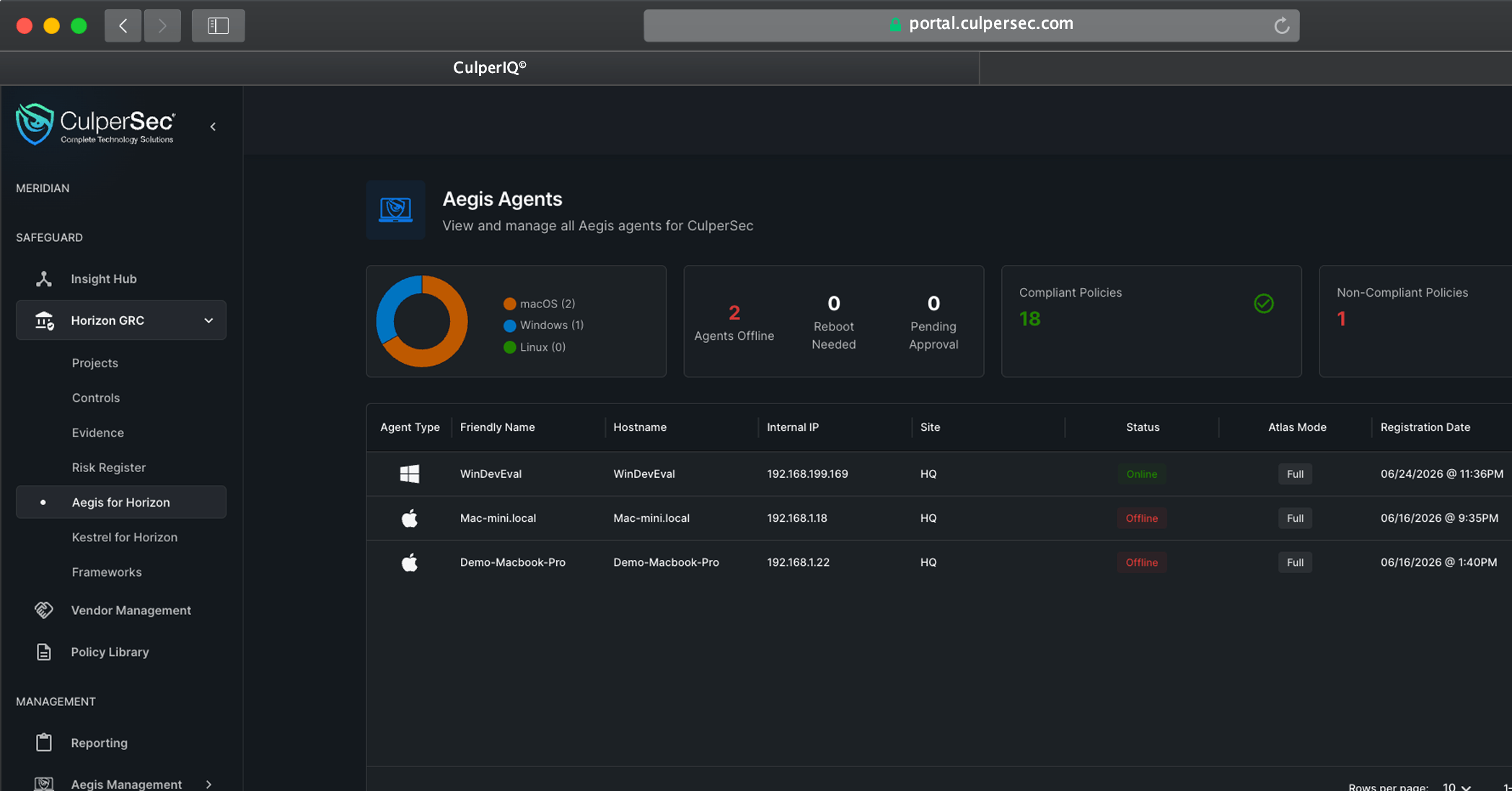Screen dimensions: 1512x791
Task: Open Kestrel for Horizon in sidebar
Action: [125, 537]
